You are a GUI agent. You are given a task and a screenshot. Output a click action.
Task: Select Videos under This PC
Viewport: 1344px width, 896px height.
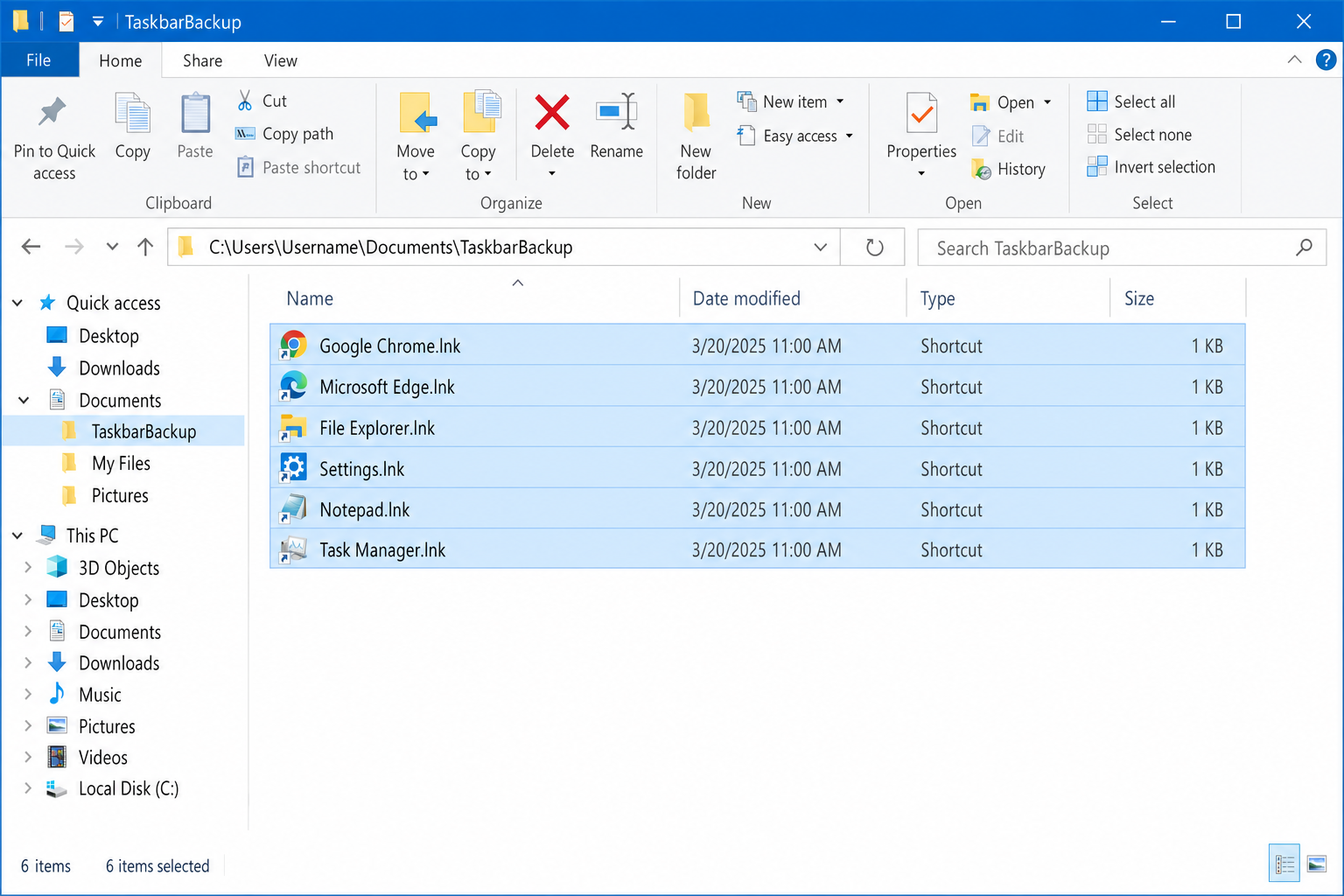[102, 758]
